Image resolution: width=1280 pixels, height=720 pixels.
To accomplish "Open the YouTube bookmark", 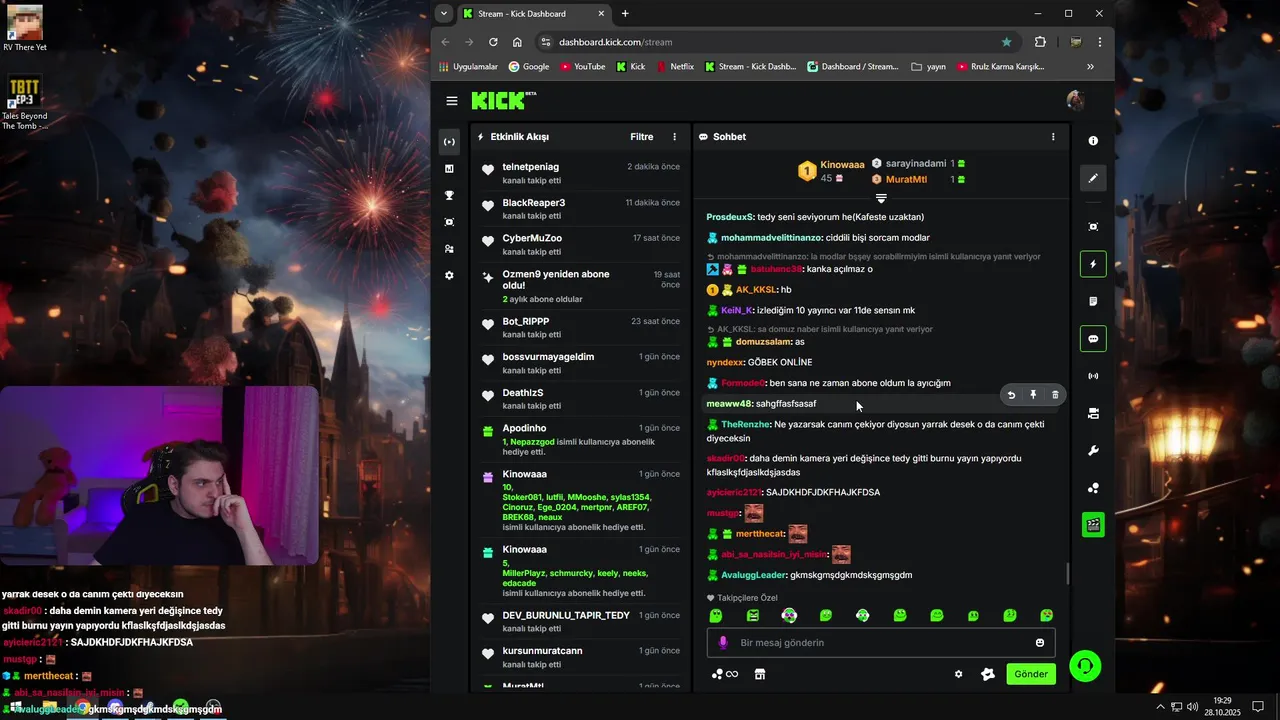I will click(583, 67).
